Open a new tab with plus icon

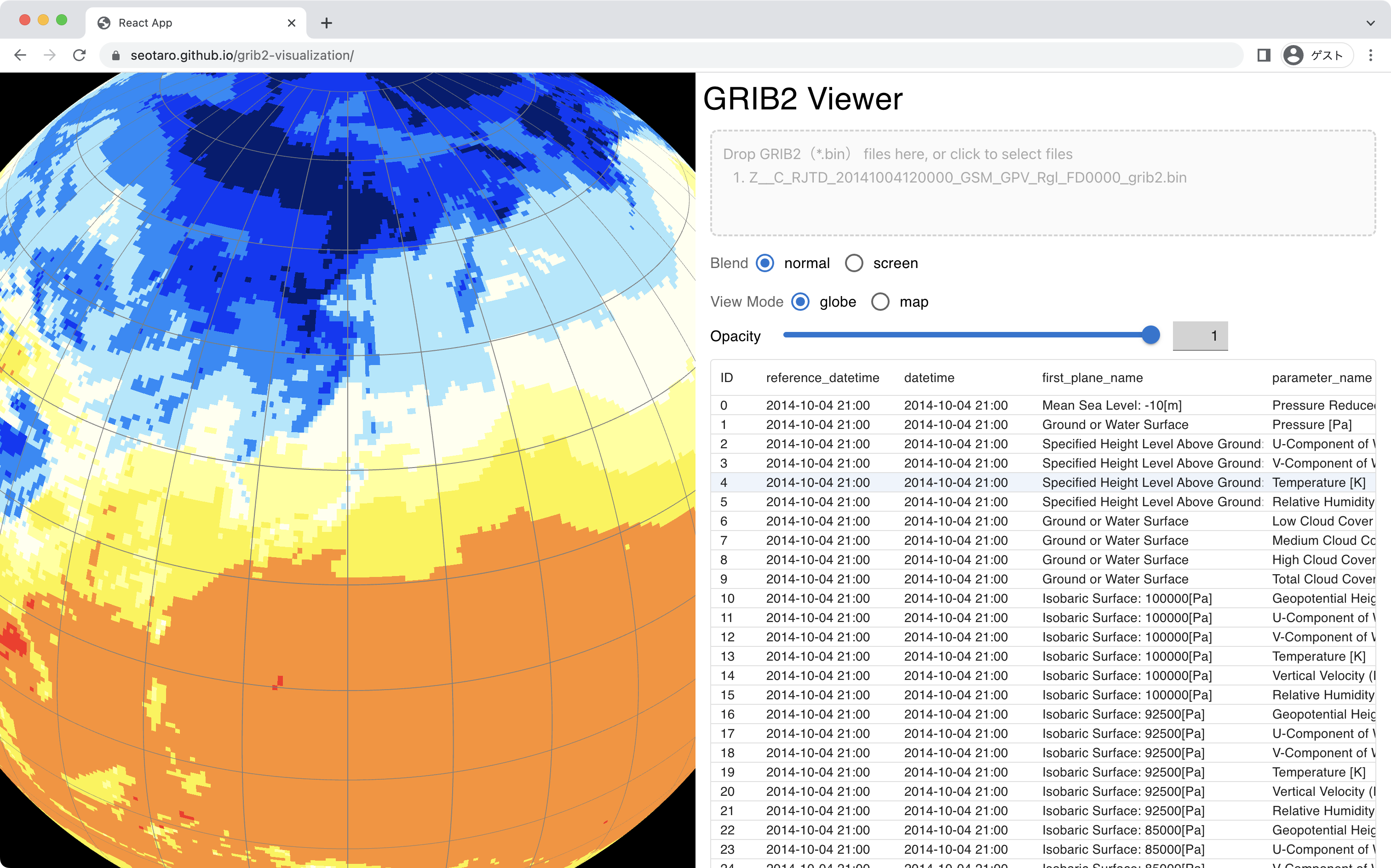click(x=326, y=23)
